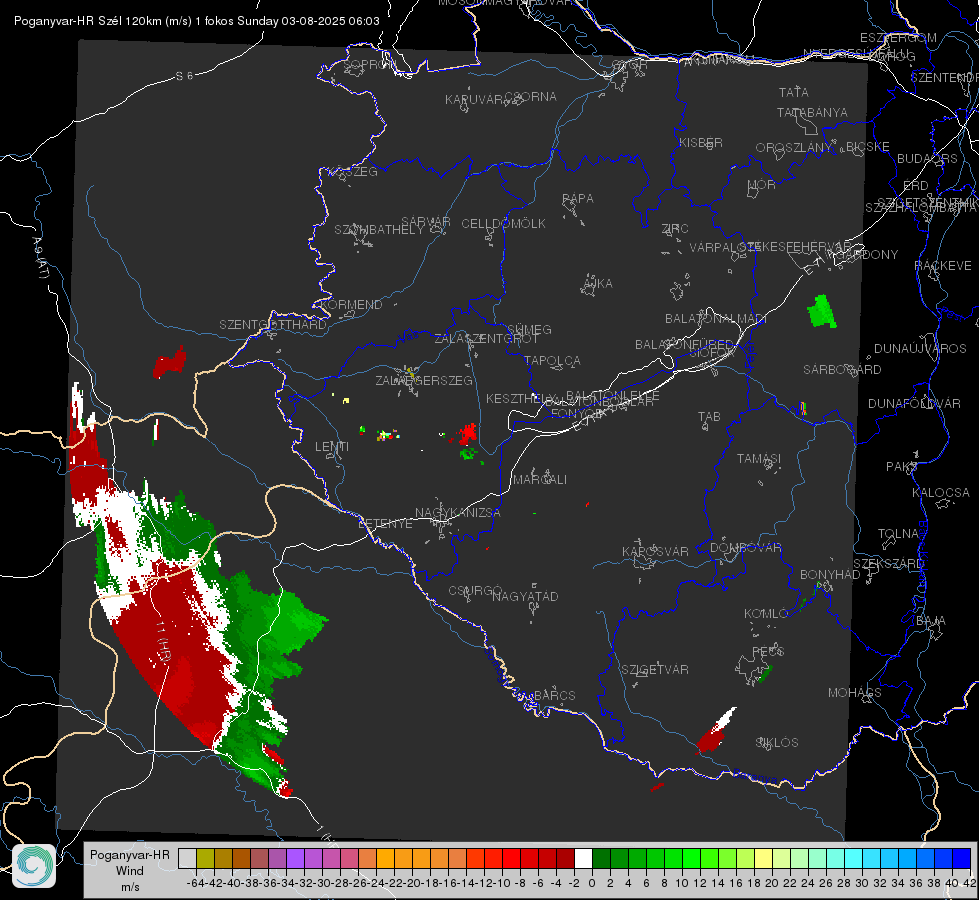Select the CELLDÖMÖLK label
Image resolution: width=979 pixels, height=900 pixels.
pyautogui.click(x=503, y=223)
